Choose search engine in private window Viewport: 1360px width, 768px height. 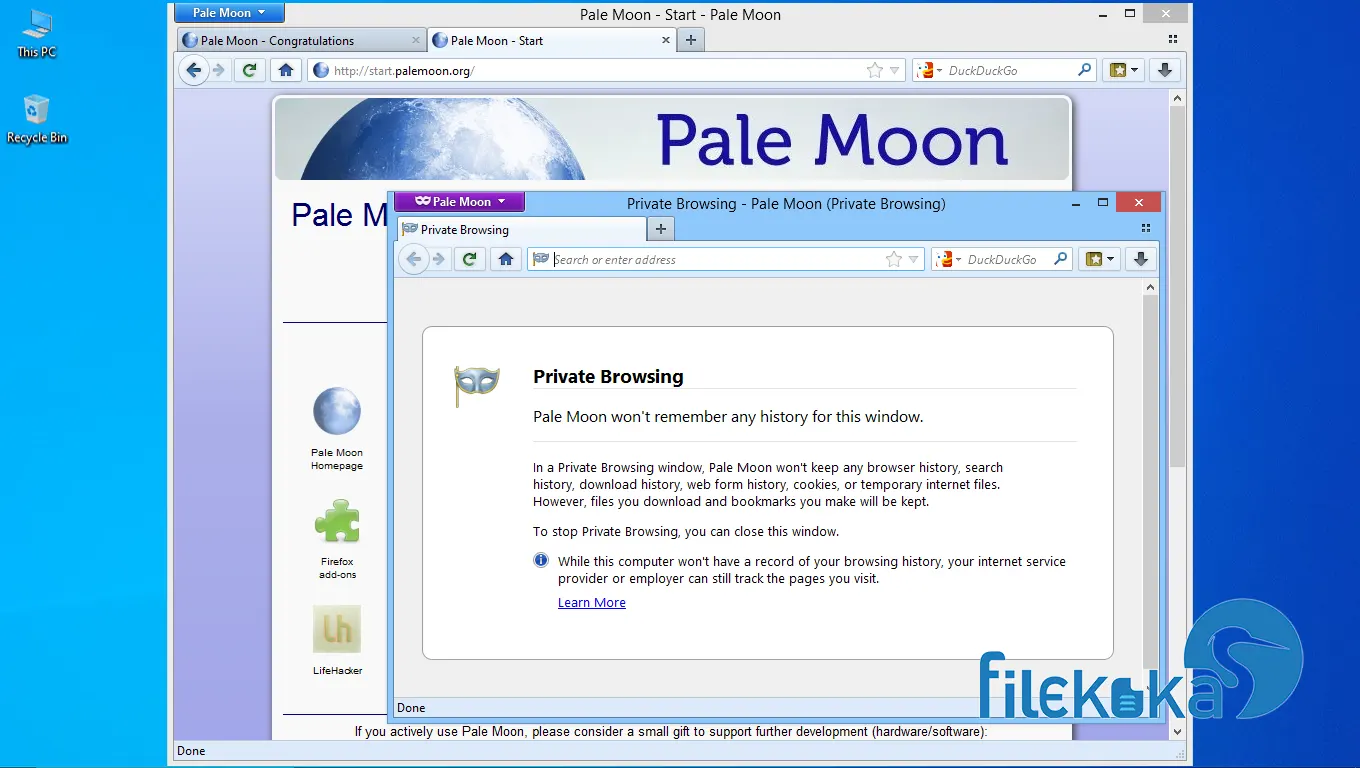[949, 259]
